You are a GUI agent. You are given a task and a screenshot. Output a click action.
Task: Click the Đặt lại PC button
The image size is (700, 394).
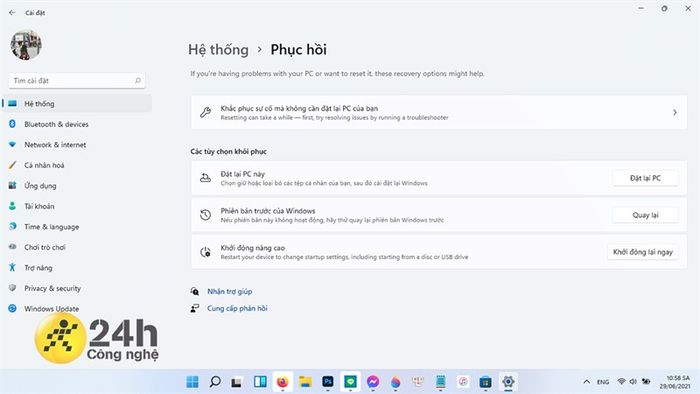click(645, 178)
